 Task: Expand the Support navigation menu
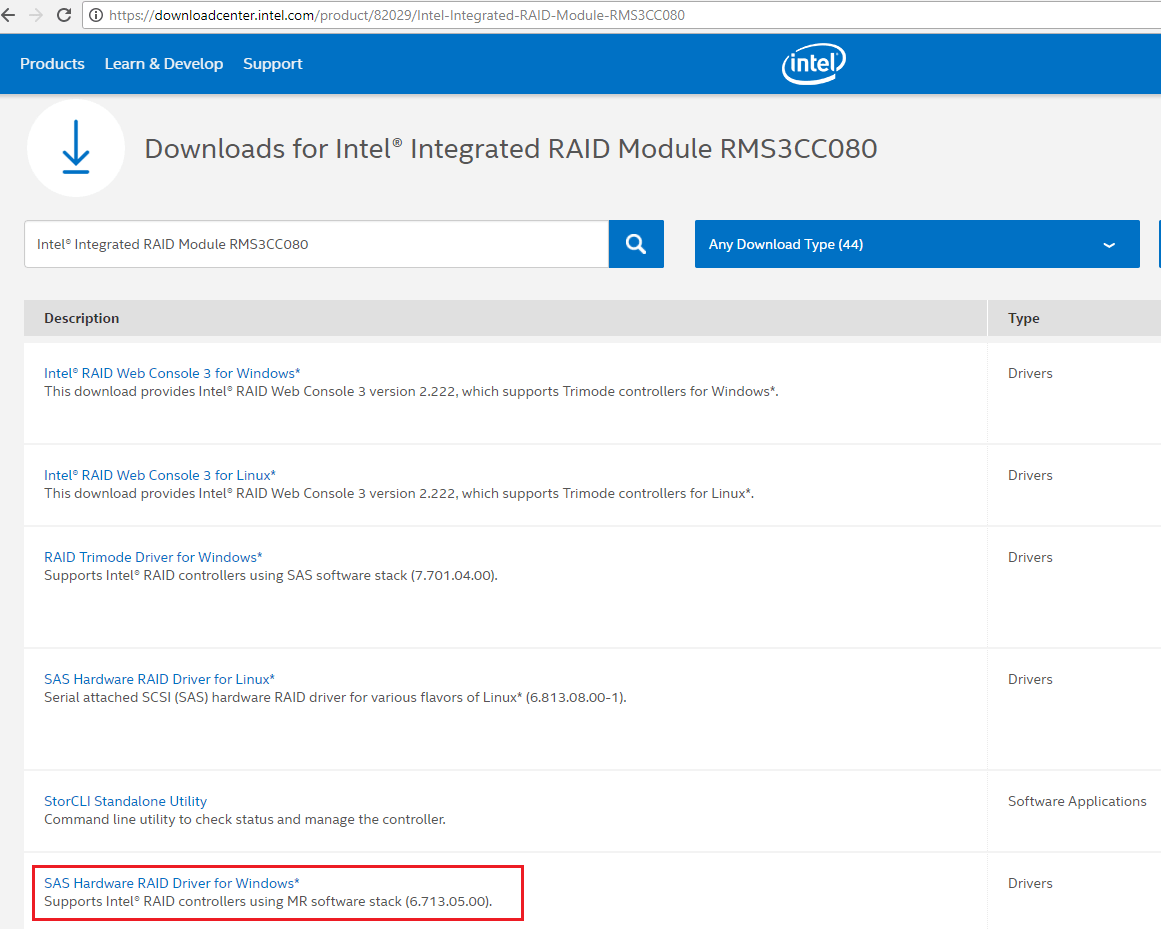click(272, 63)
